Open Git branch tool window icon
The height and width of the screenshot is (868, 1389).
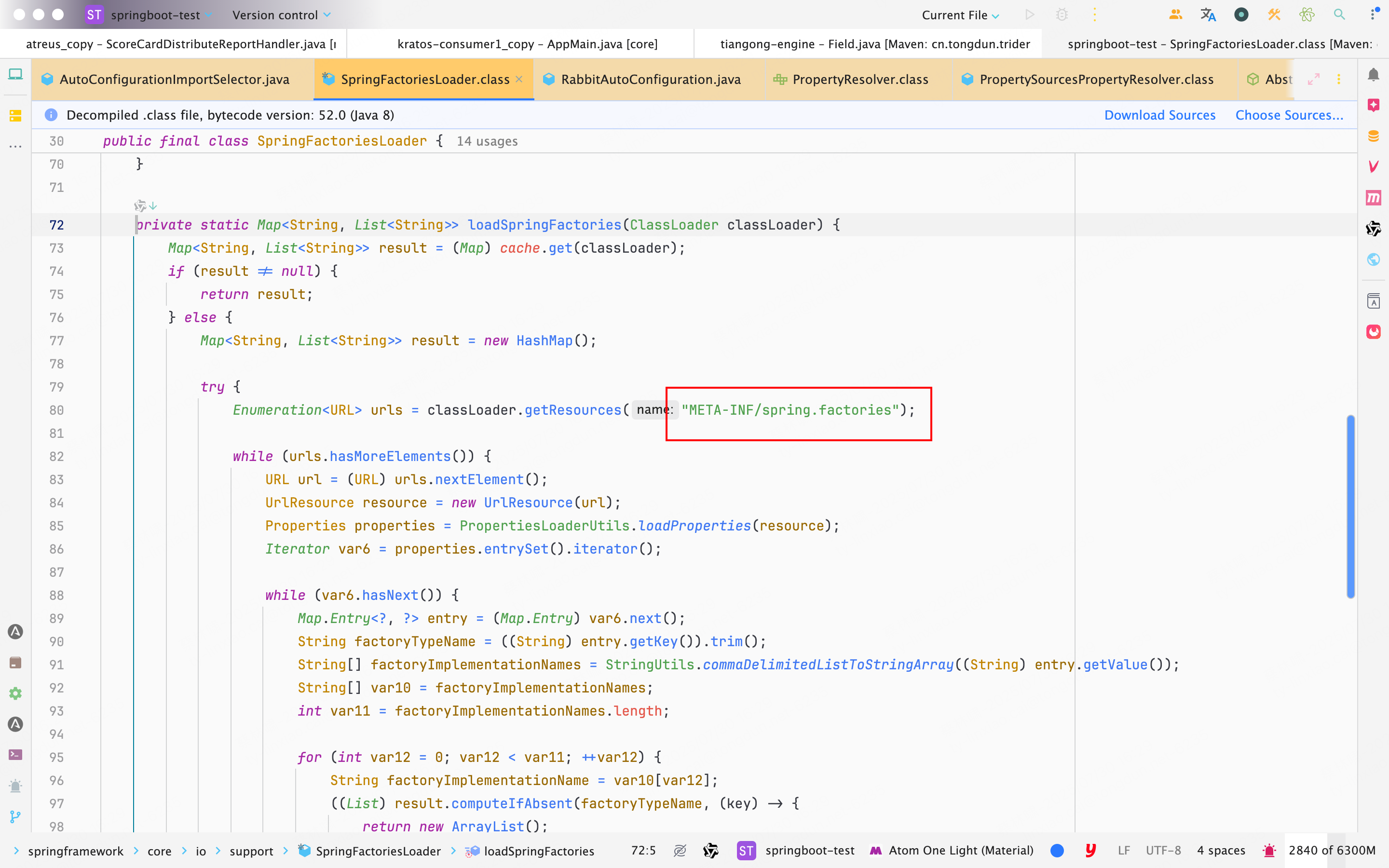point(15,816)
